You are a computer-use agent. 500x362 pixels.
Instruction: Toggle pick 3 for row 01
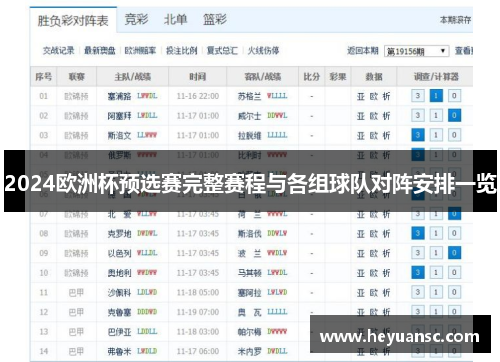coord(418,96)
